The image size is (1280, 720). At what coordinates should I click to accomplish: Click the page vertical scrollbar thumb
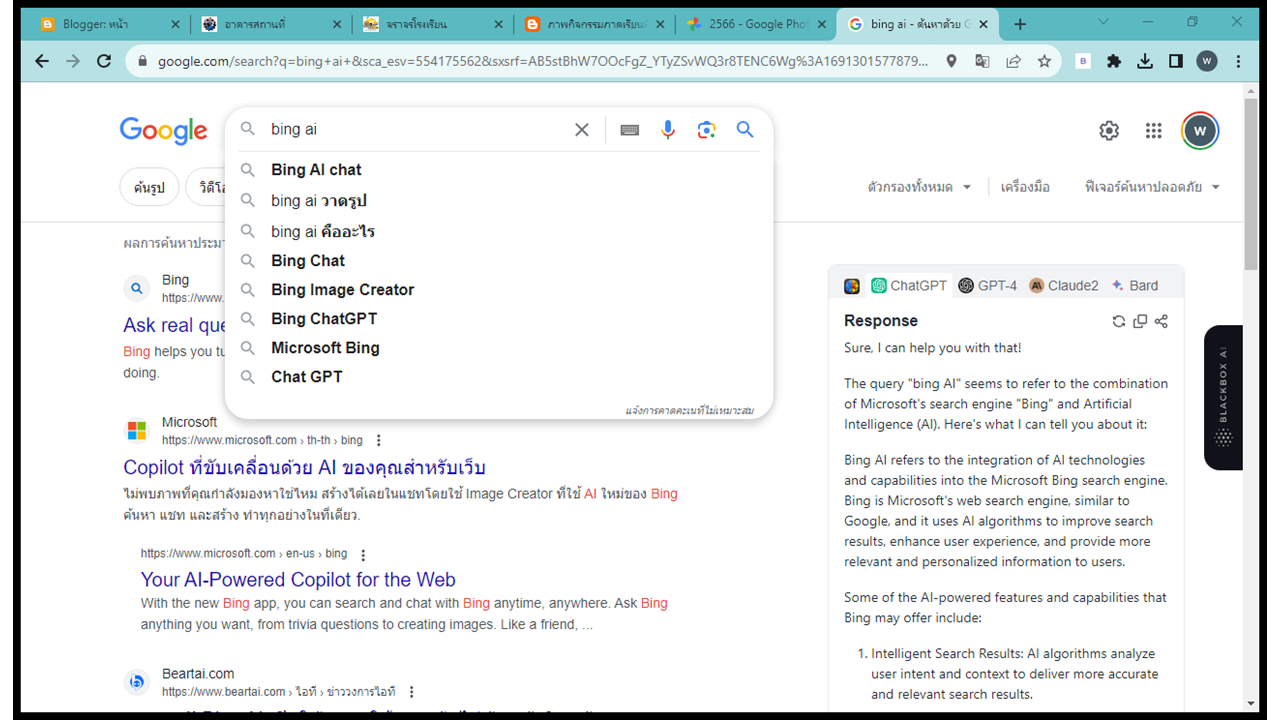1251,183
